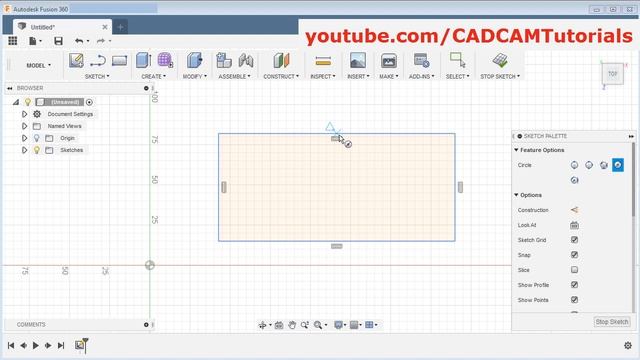This screenshot has height=360, width=640.
Task: Expand the Named Views node
Action: [x=24, y=126]
